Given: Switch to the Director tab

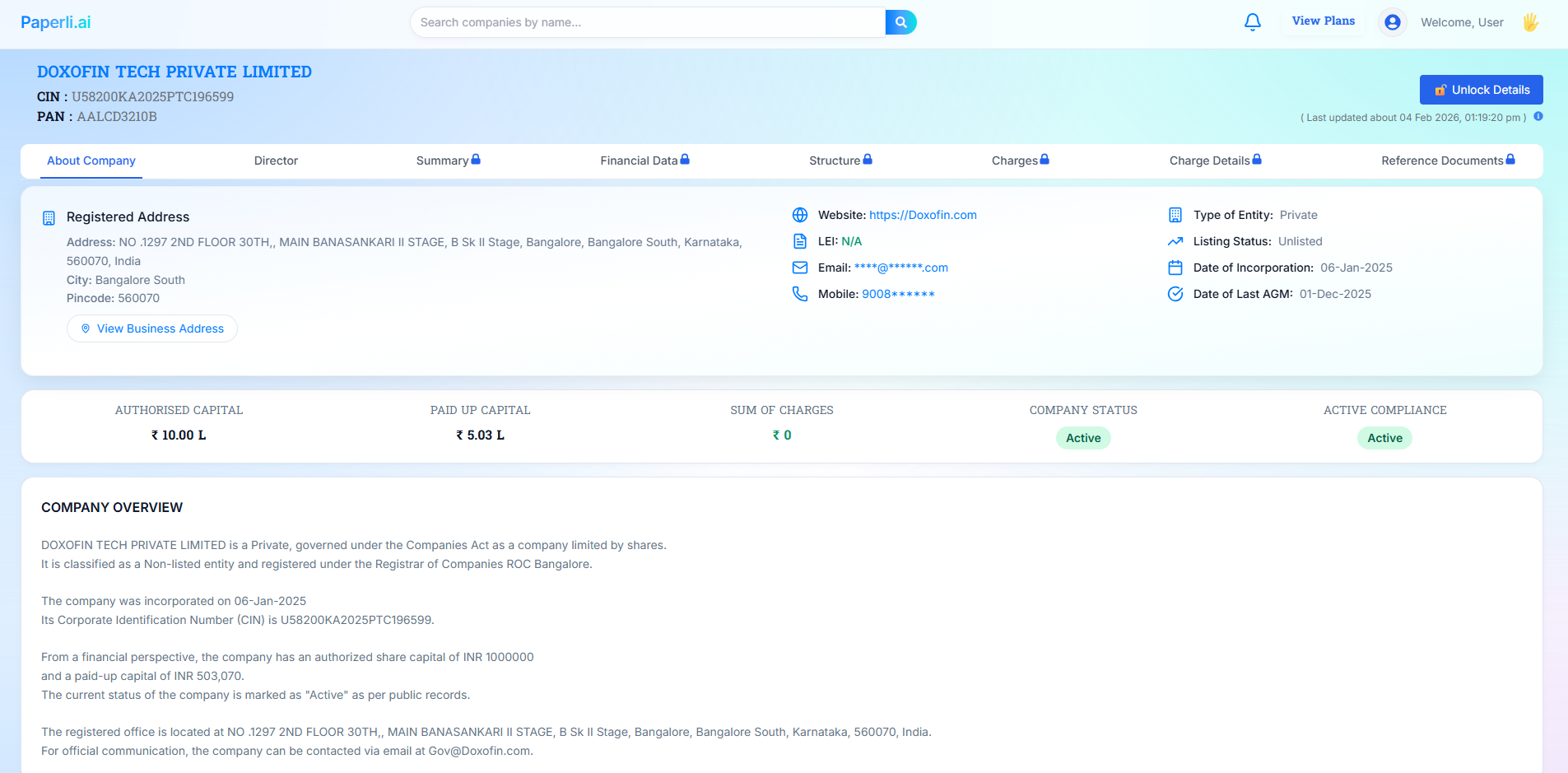Looking at the screenshot, I should click(276, 161).
